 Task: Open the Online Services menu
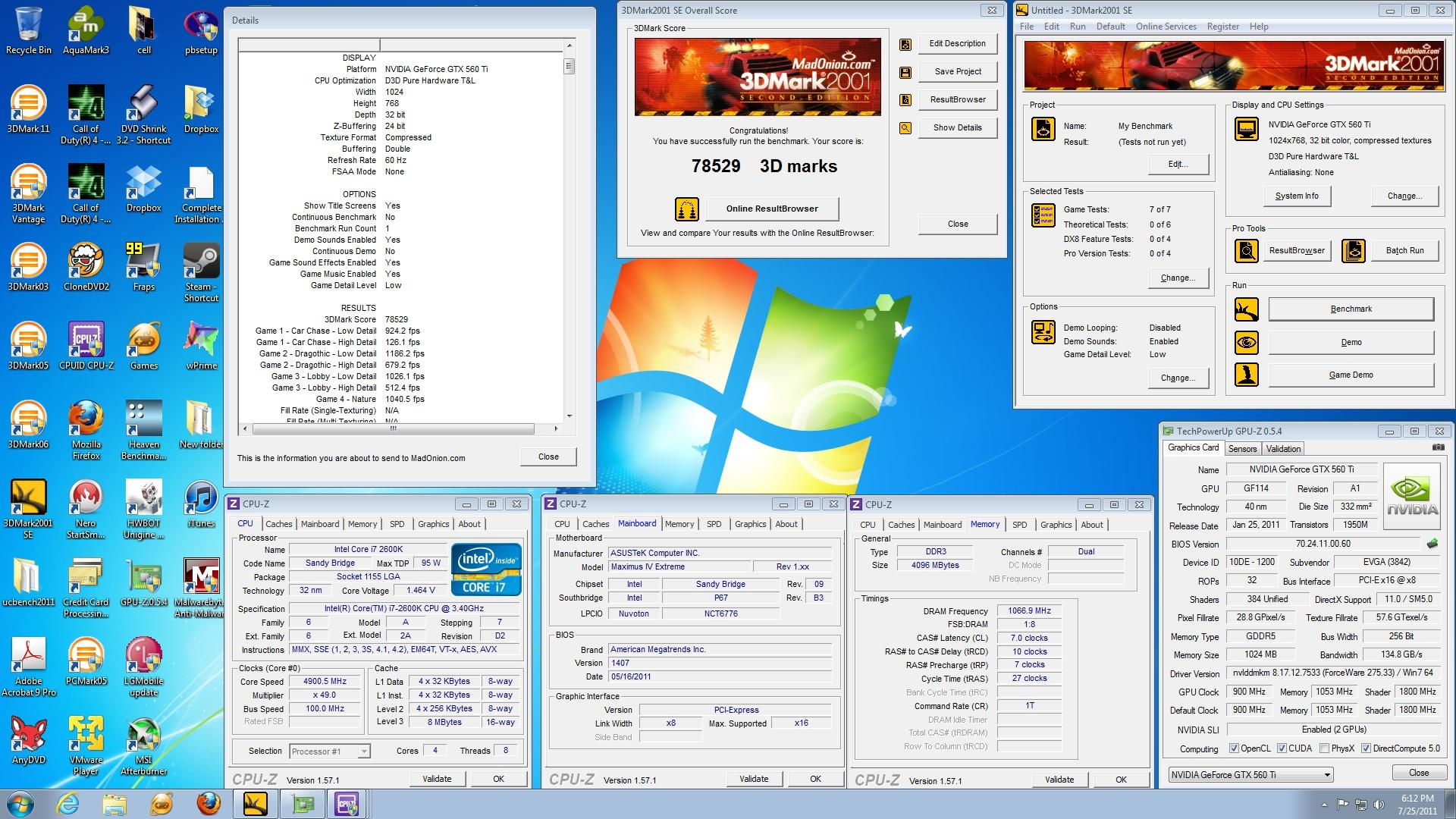1166,27
